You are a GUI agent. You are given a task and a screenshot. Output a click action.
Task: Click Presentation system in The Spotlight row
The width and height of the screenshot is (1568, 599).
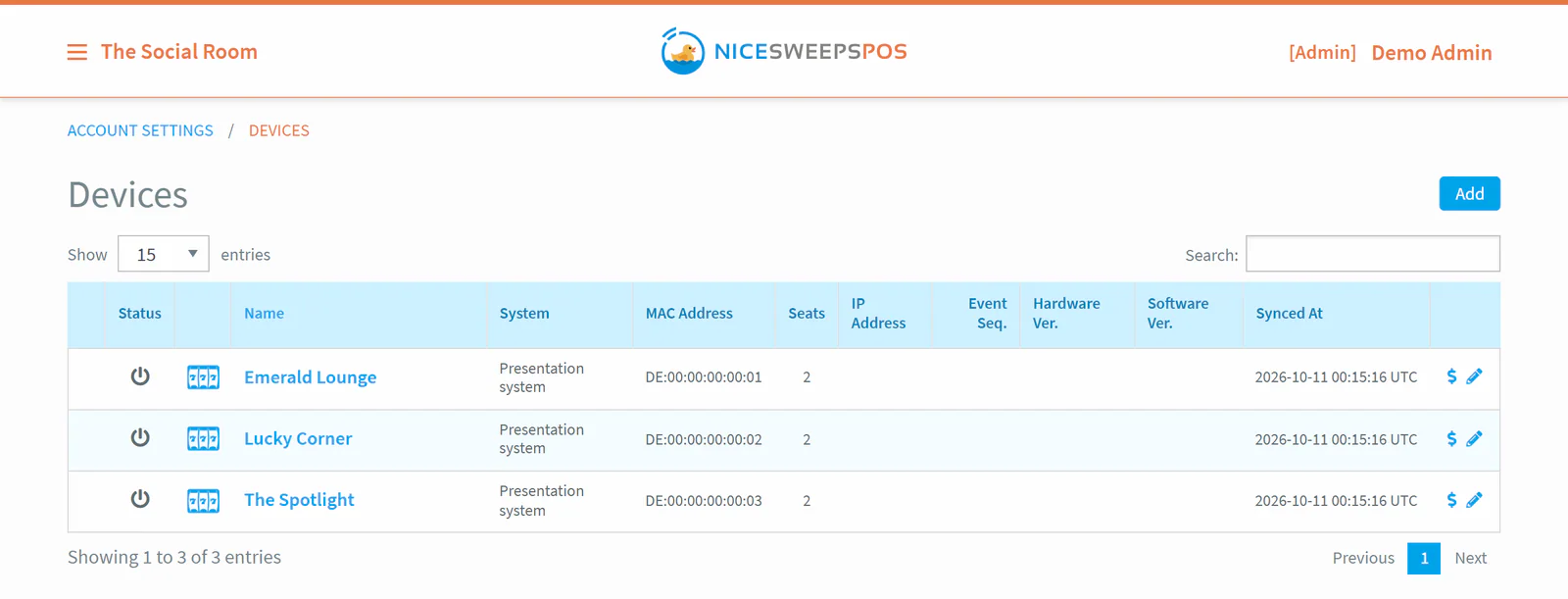pyautogui.click(x=541, y=500)
